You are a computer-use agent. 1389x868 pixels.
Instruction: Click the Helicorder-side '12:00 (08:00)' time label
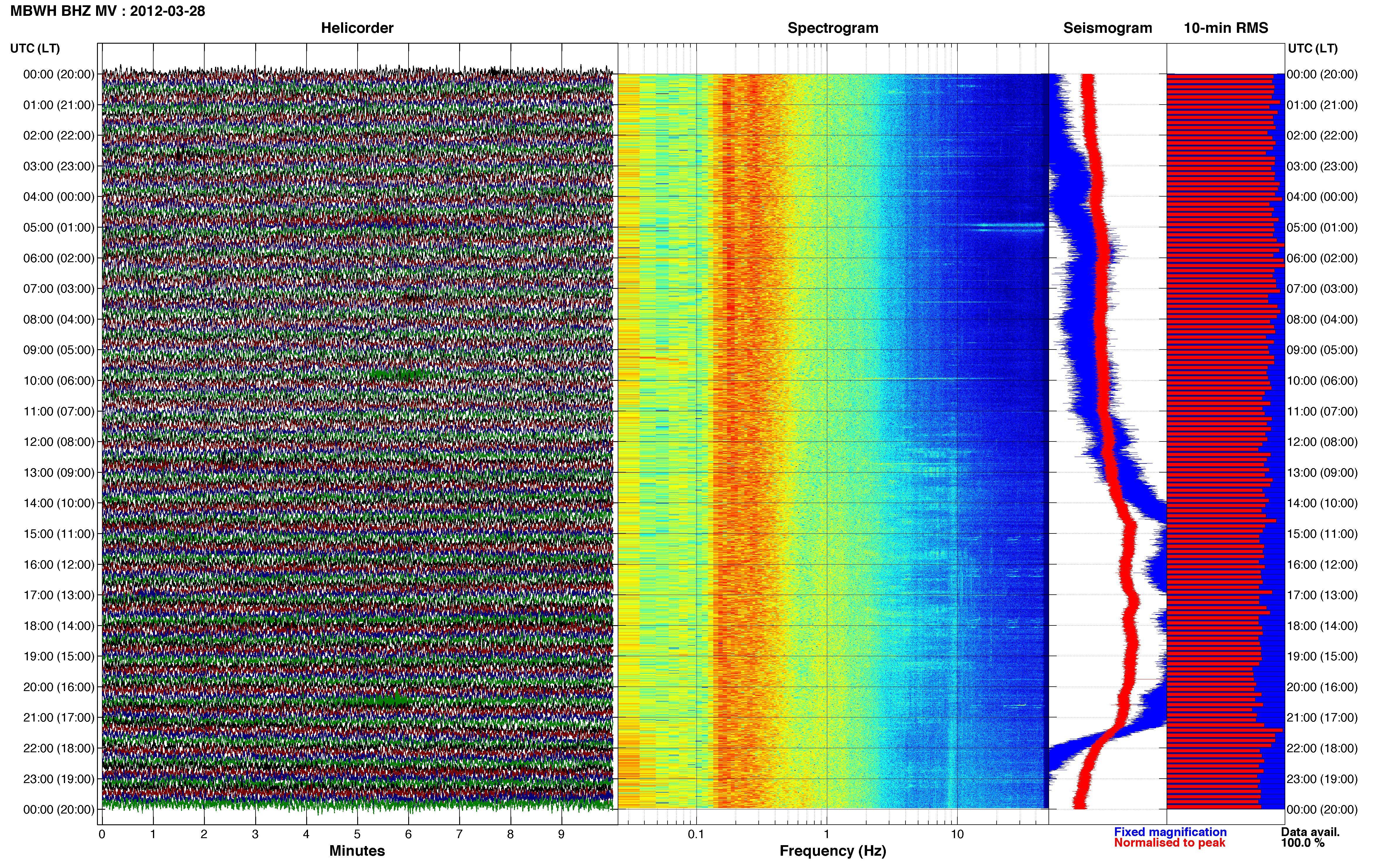[59, 442]
